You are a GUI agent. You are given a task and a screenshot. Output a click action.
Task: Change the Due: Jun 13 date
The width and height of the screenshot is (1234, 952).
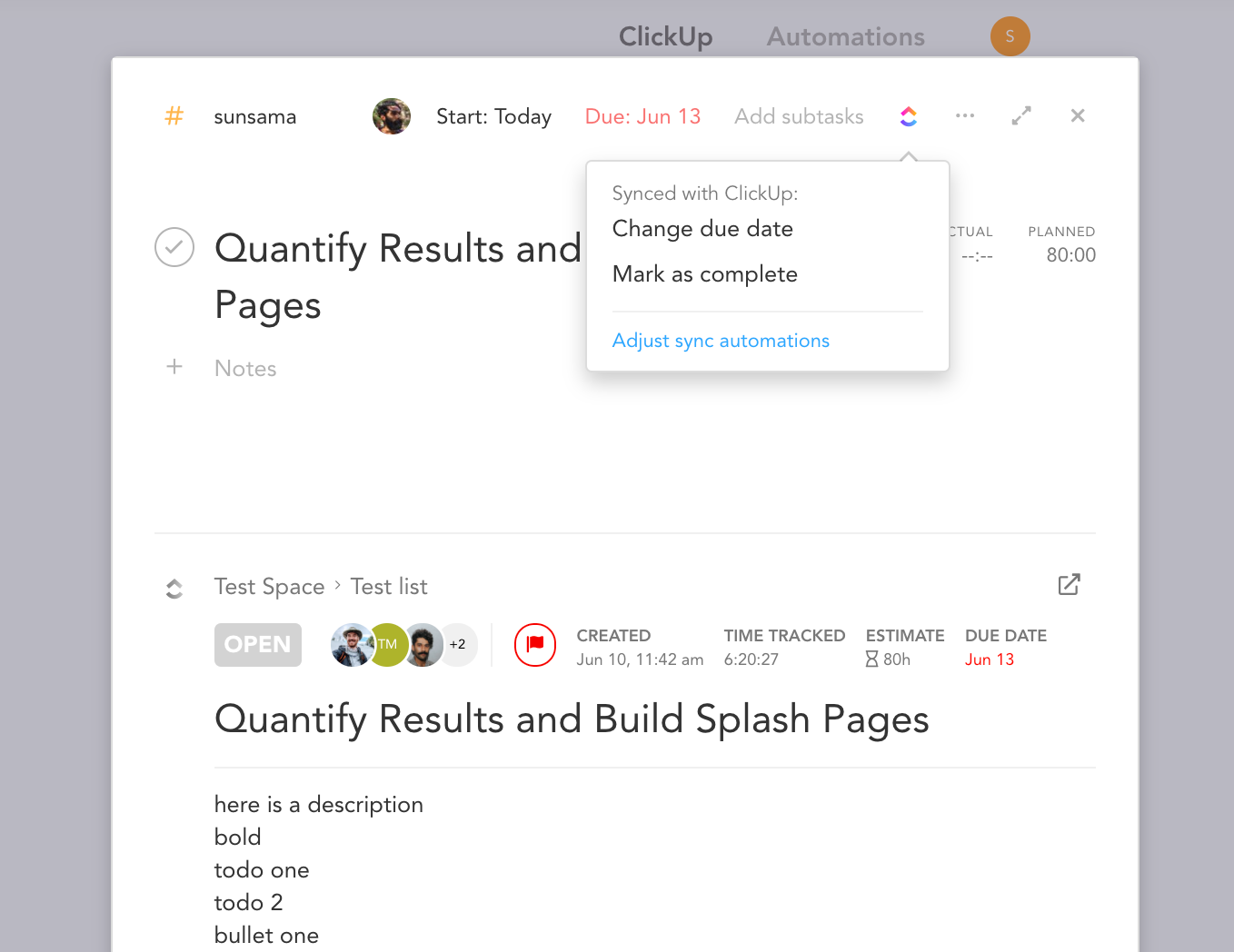(642, 116)
